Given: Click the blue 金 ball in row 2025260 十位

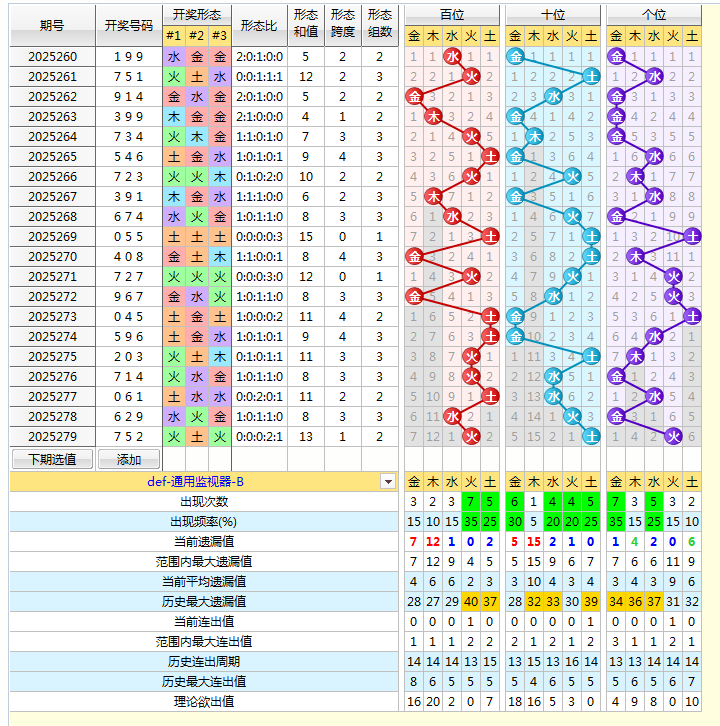Looking at the screenshot, I should [515, 56].
